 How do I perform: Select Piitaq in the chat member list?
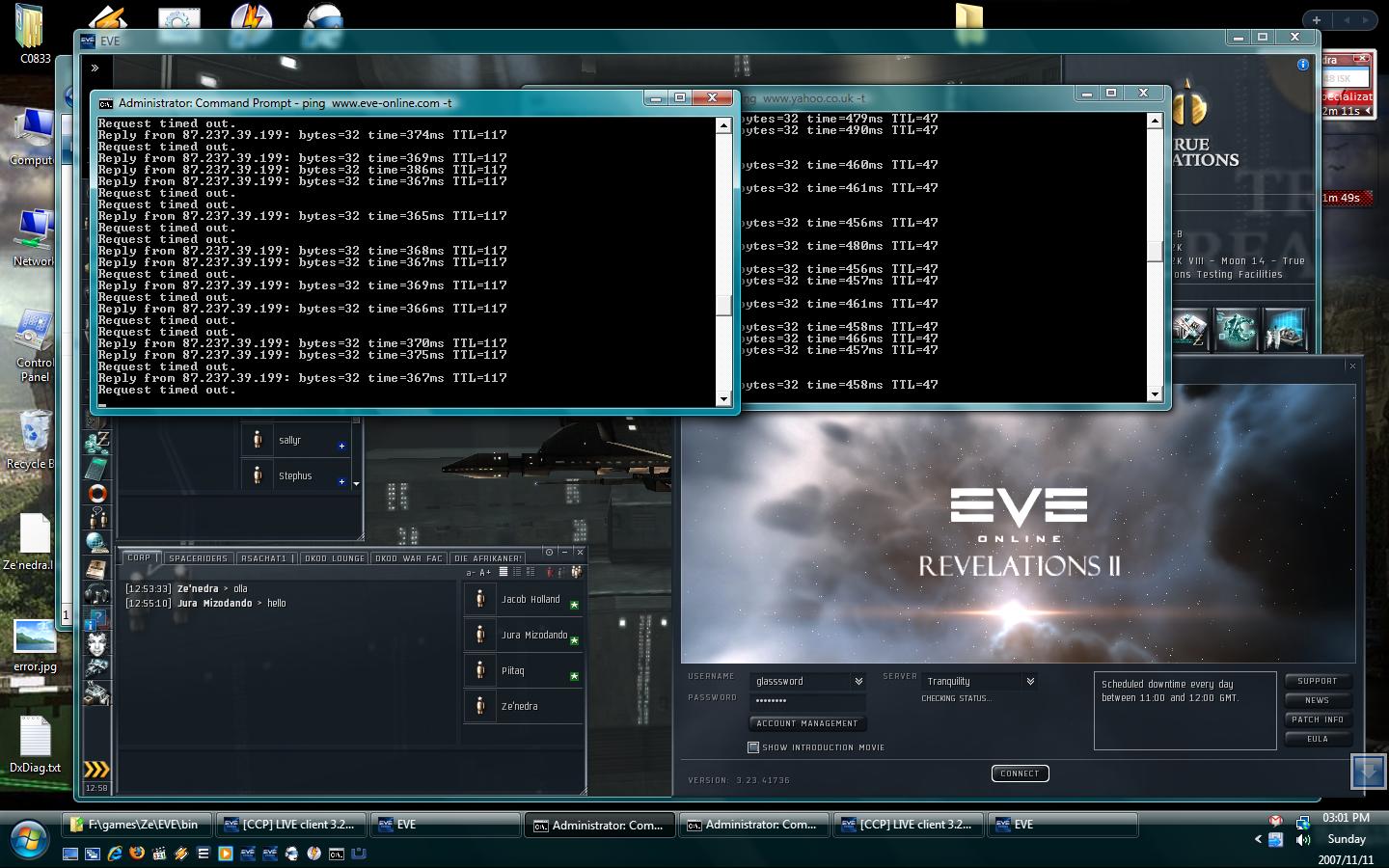[523, 670]
